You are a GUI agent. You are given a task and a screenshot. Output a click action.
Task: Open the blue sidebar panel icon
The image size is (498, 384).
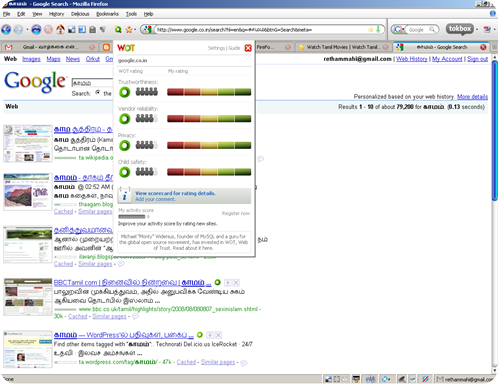point(82,30)
